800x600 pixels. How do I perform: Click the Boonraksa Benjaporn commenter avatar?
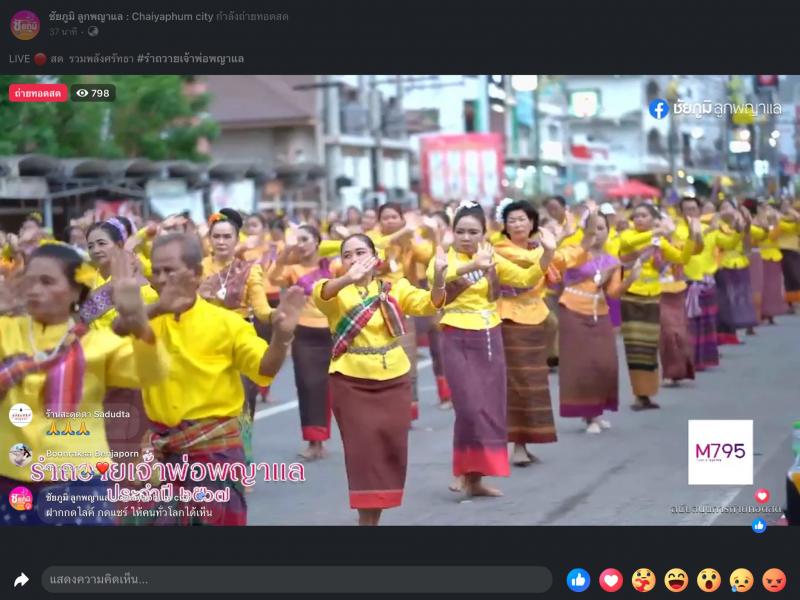click(21, 455)
